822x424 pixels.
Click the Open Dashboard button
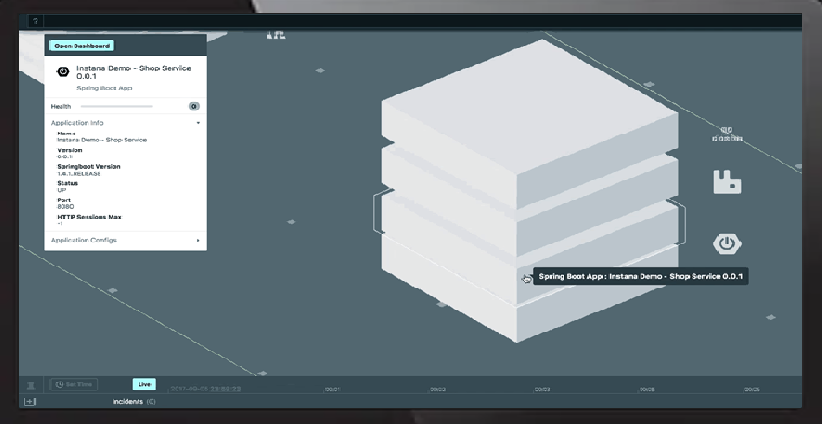pos(81,46)
